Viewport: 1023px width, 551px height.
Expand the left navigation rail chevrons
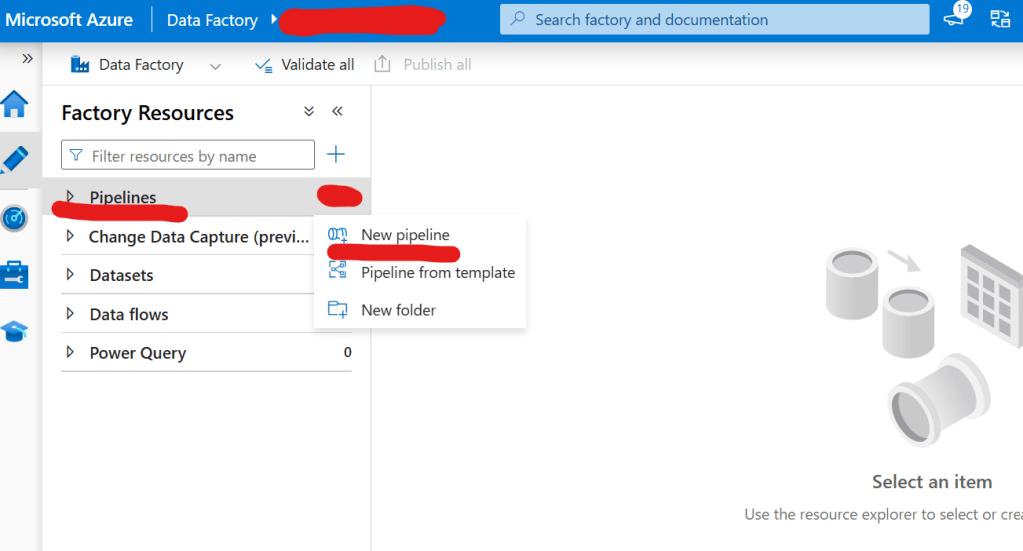pos(27,59)
